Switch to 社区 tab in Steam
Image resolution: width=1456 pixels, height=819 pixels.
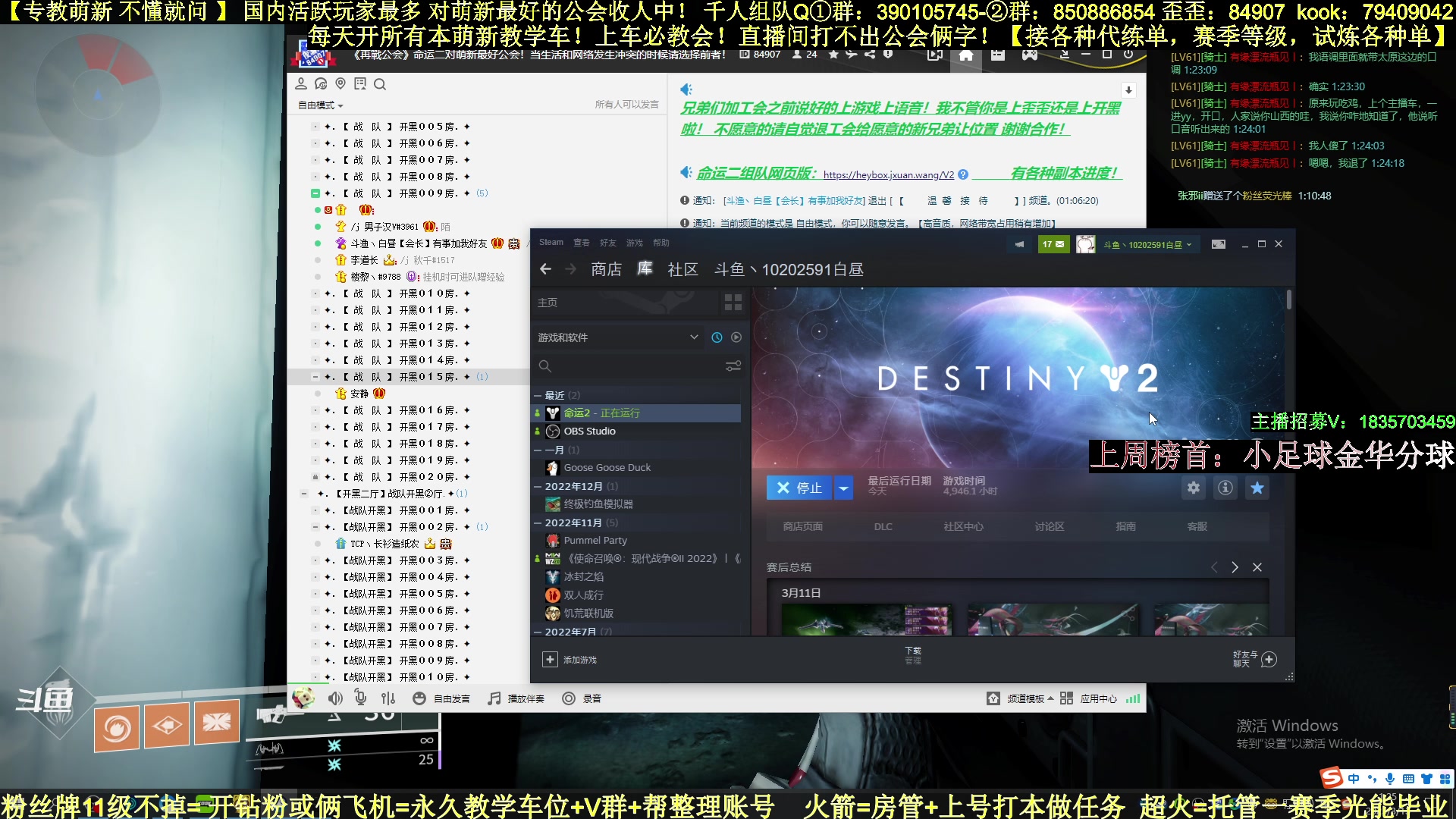click(682, 269)
